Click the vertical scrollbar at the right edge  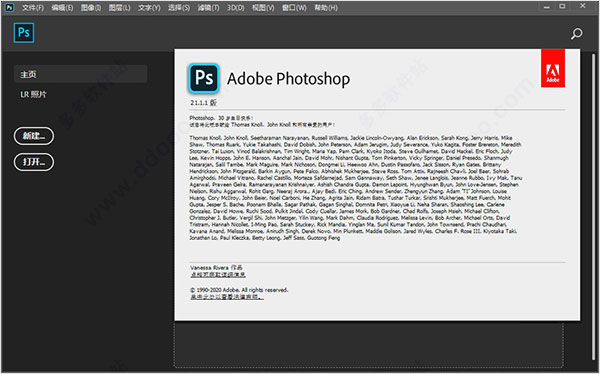593,207
